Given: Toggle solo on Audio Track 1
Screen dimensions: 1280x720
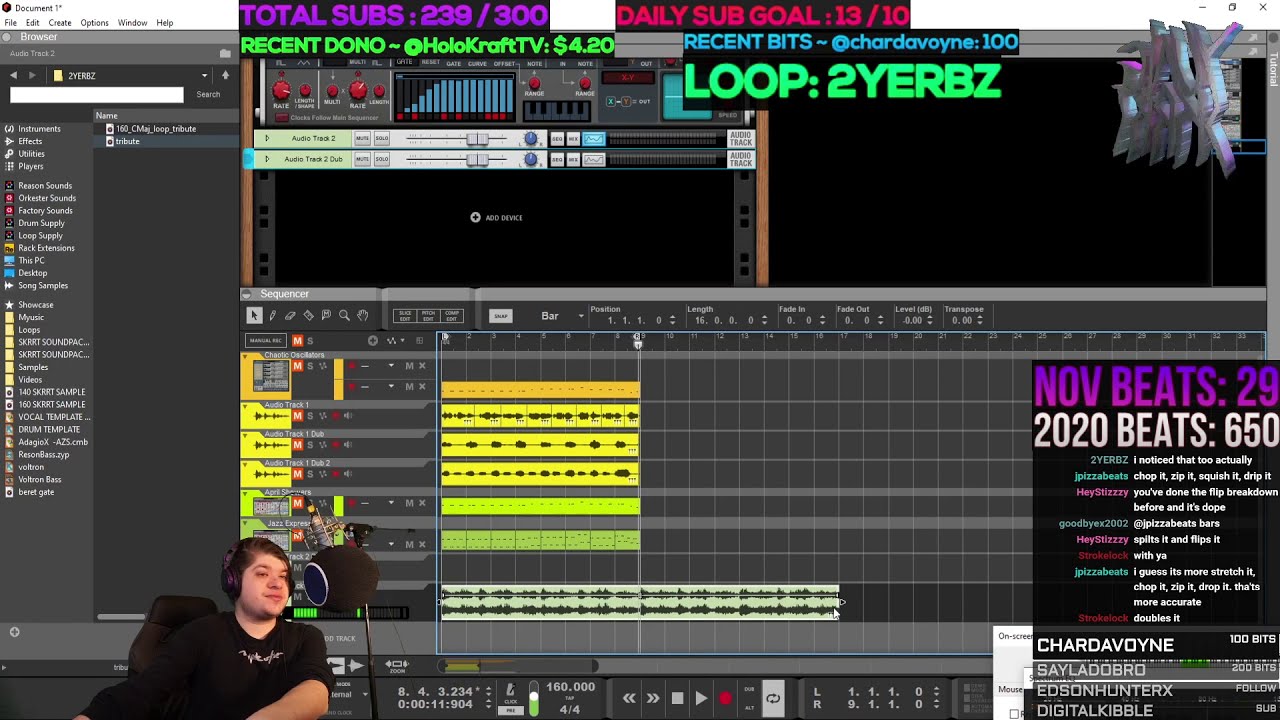Looking at the screenshot, I should 310,415.
